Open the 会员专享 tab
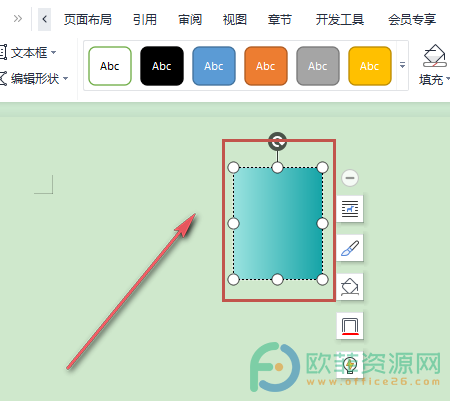This screenshot has height=401, width=450. [x=412, y=20]
